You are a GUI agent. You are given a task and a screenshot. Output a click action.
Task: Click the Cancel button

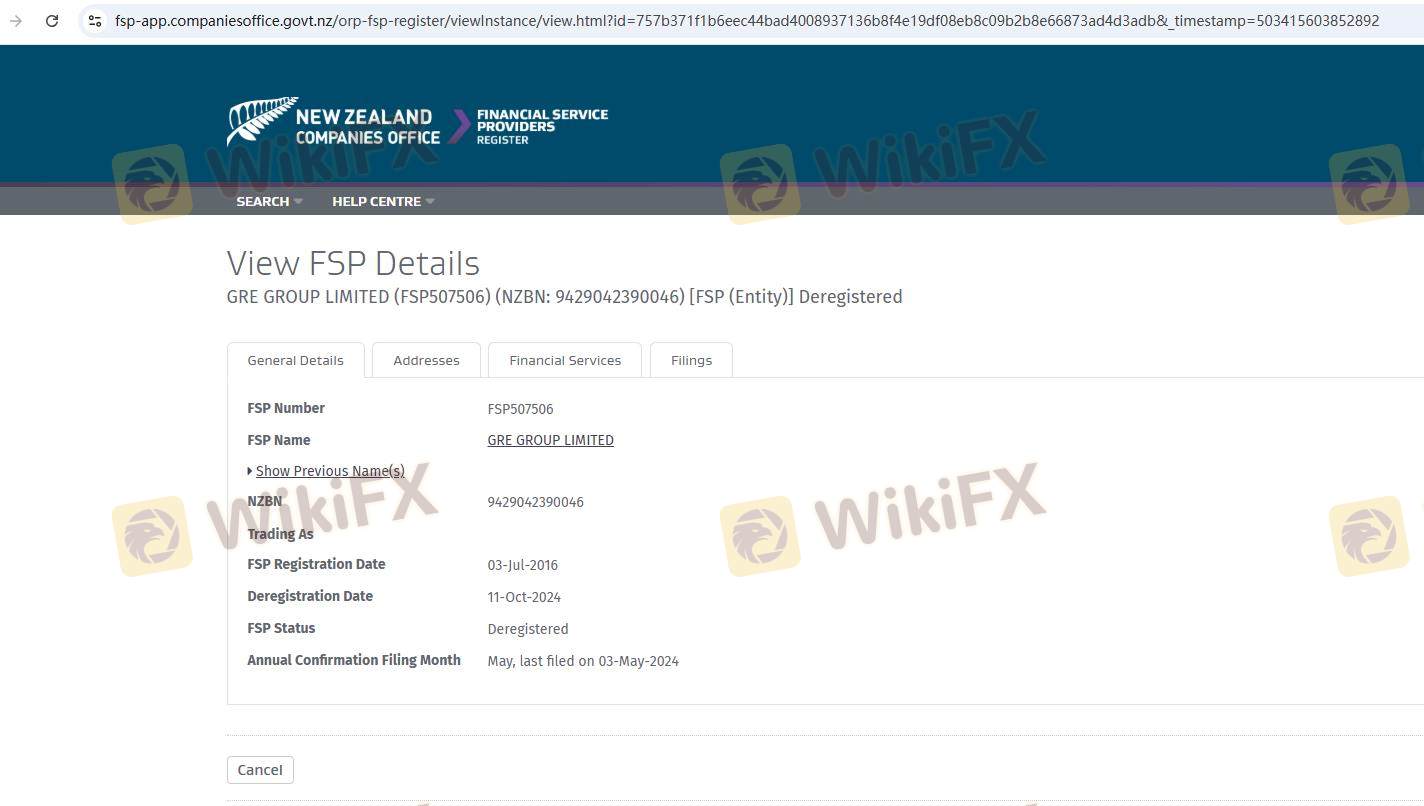(260, 770)
